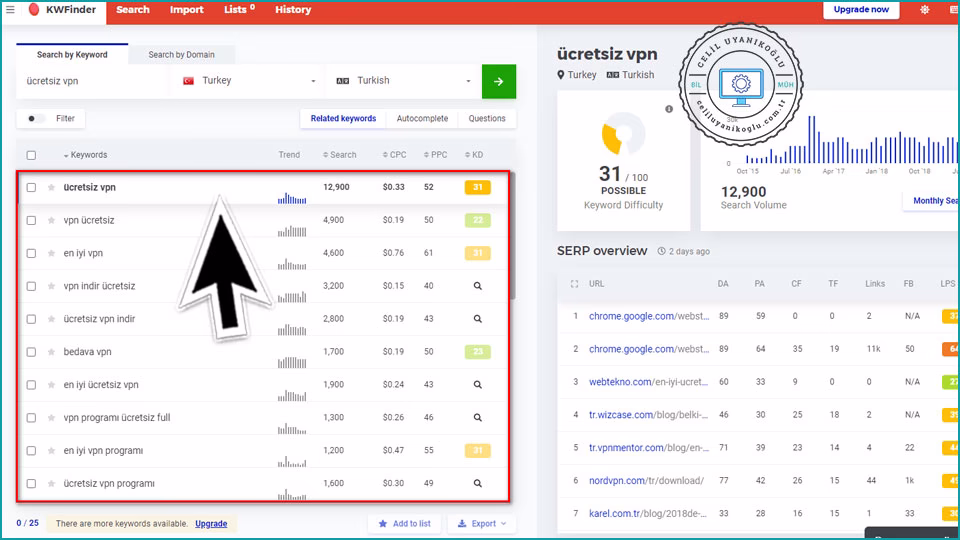This screenshot has height=540, width=960.
Task: Open the Turkey country dropdown
Action: (x=248, y=81)
